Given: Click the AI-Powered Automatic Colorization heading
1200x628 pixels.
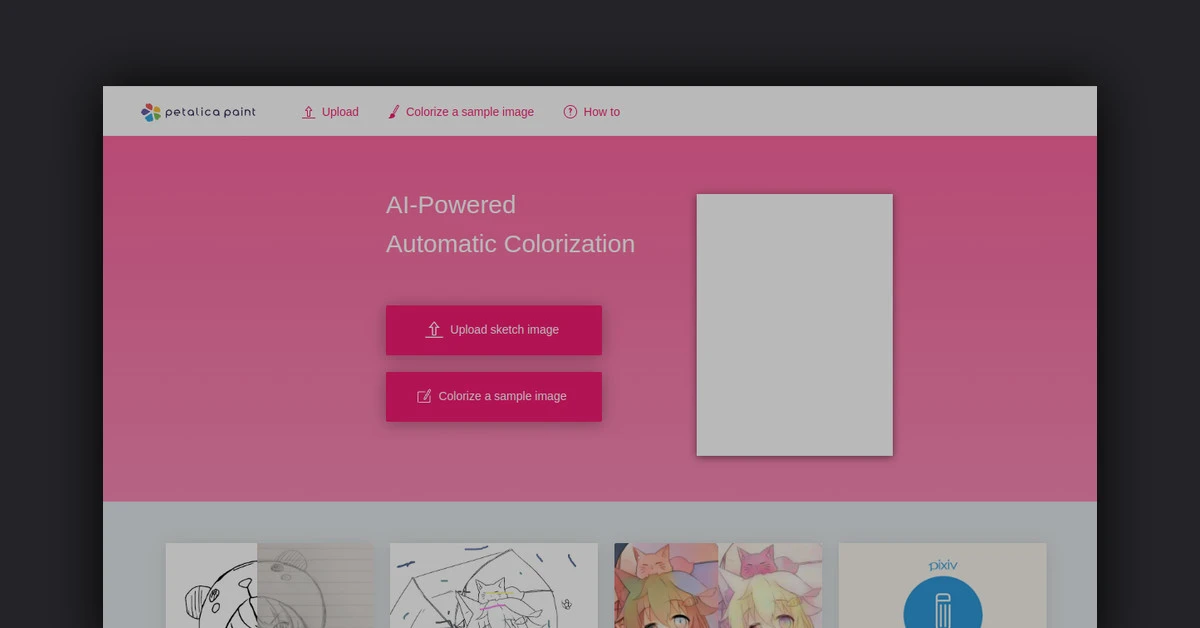Looking at the screenshot, I should tap(510, 224).
